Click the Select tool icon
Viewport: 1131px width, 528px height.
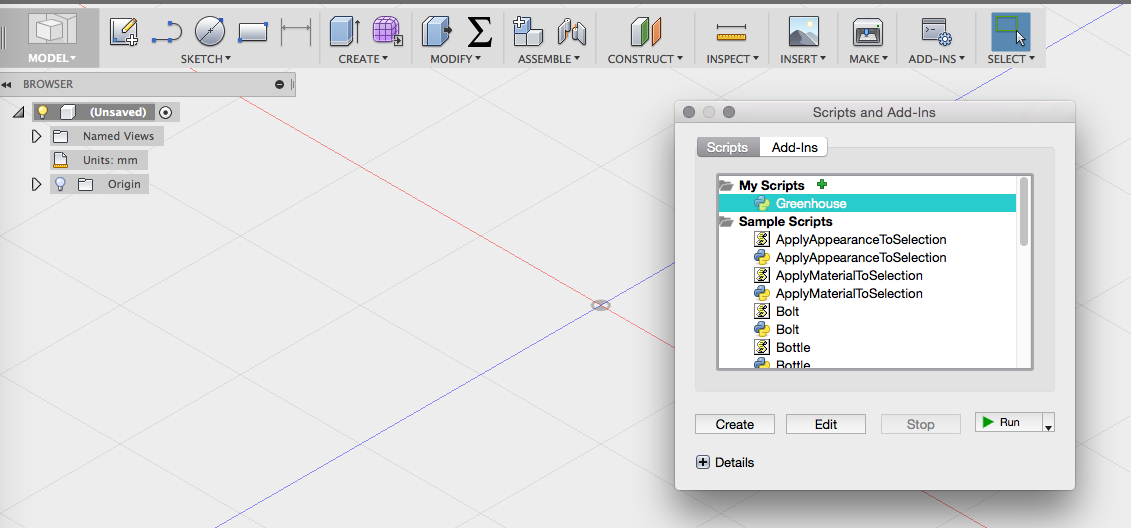1011,32
